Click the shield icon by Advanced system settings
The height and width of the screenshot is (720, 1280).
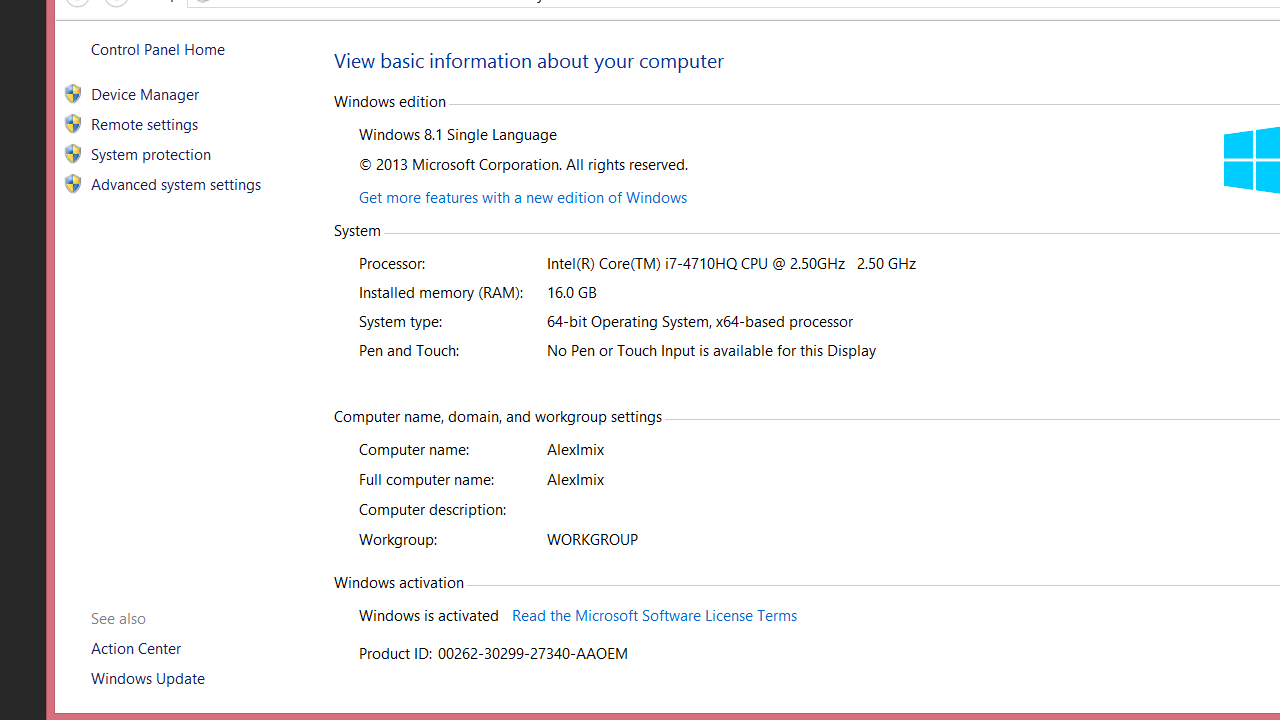[73, 184]
